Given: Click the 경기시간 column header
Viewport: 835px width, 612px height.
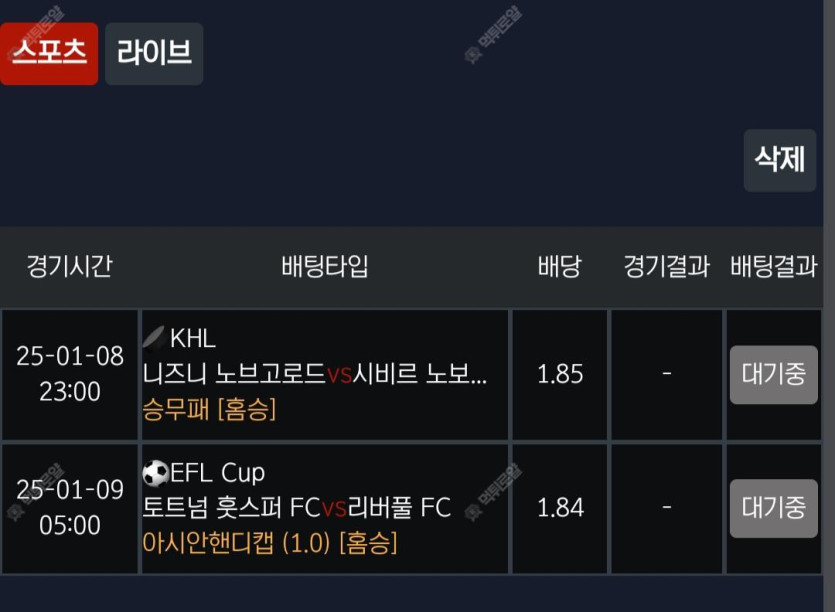Looking at the screenshot, I should click(69, 267).
